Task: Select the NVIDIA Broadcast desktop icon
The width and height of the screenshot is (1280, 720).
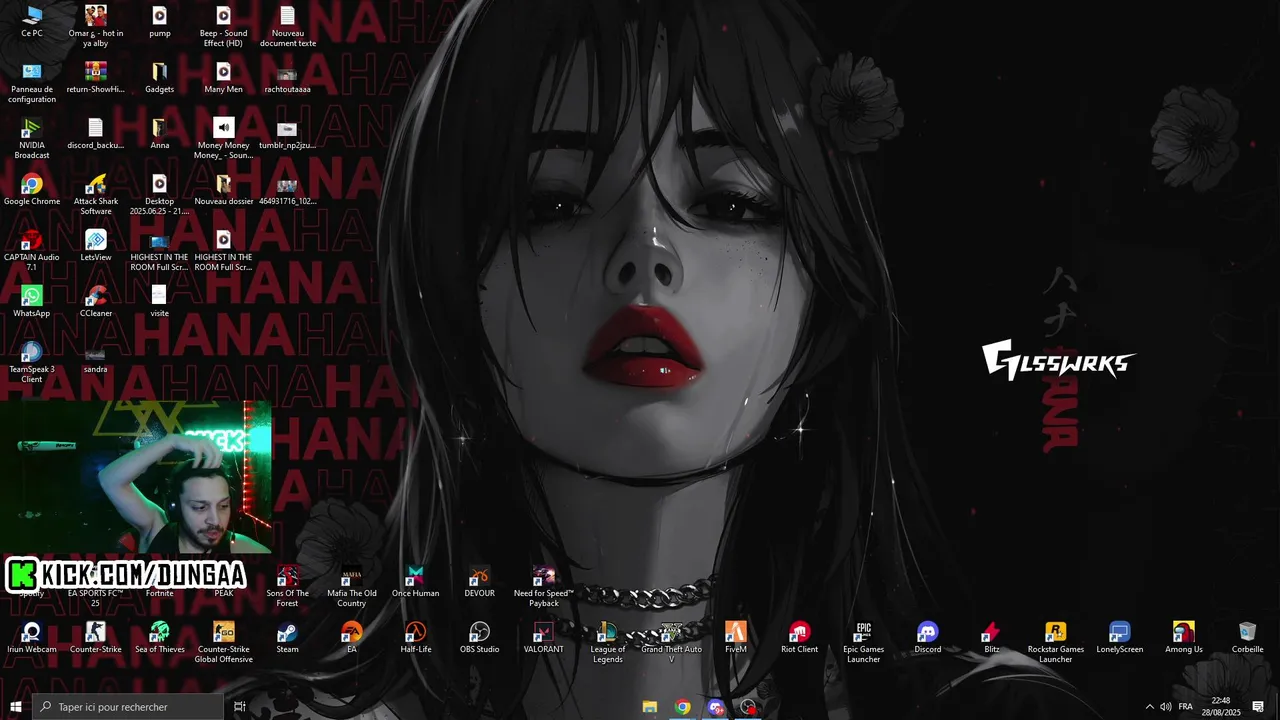Action: (x=32, y=138)
